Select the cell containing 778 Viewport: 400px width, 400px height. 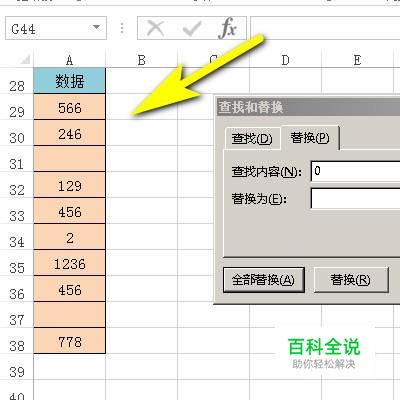point(69,341)
